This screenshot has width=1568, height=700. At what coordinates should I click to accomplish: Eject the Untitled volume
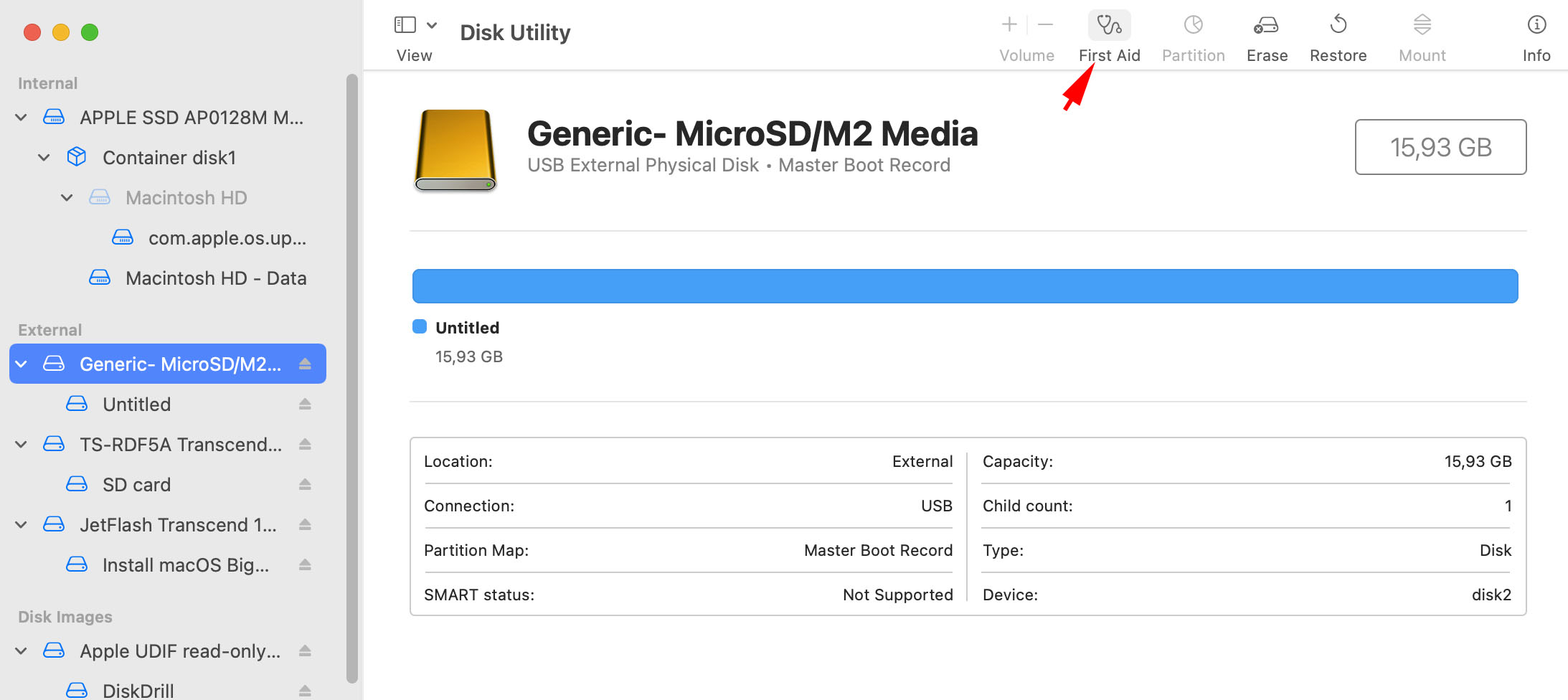click(305, 404)
